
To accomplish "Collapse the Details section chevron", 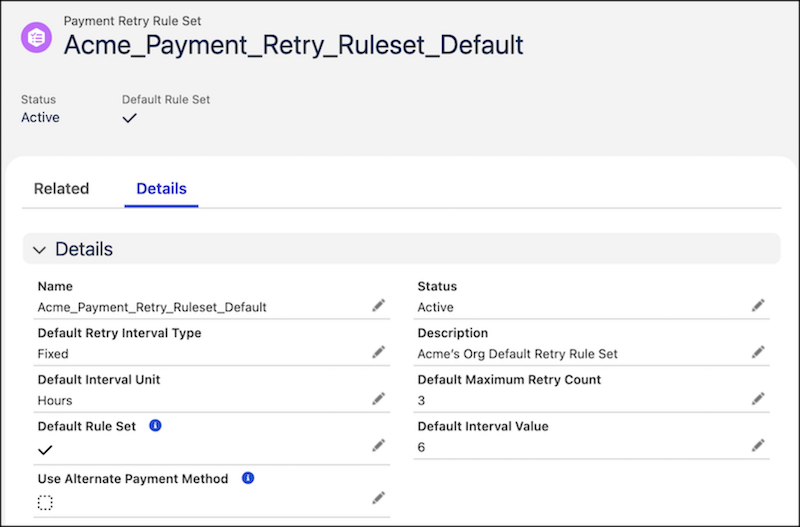I will pyautogui.click(x=39, y=250).
